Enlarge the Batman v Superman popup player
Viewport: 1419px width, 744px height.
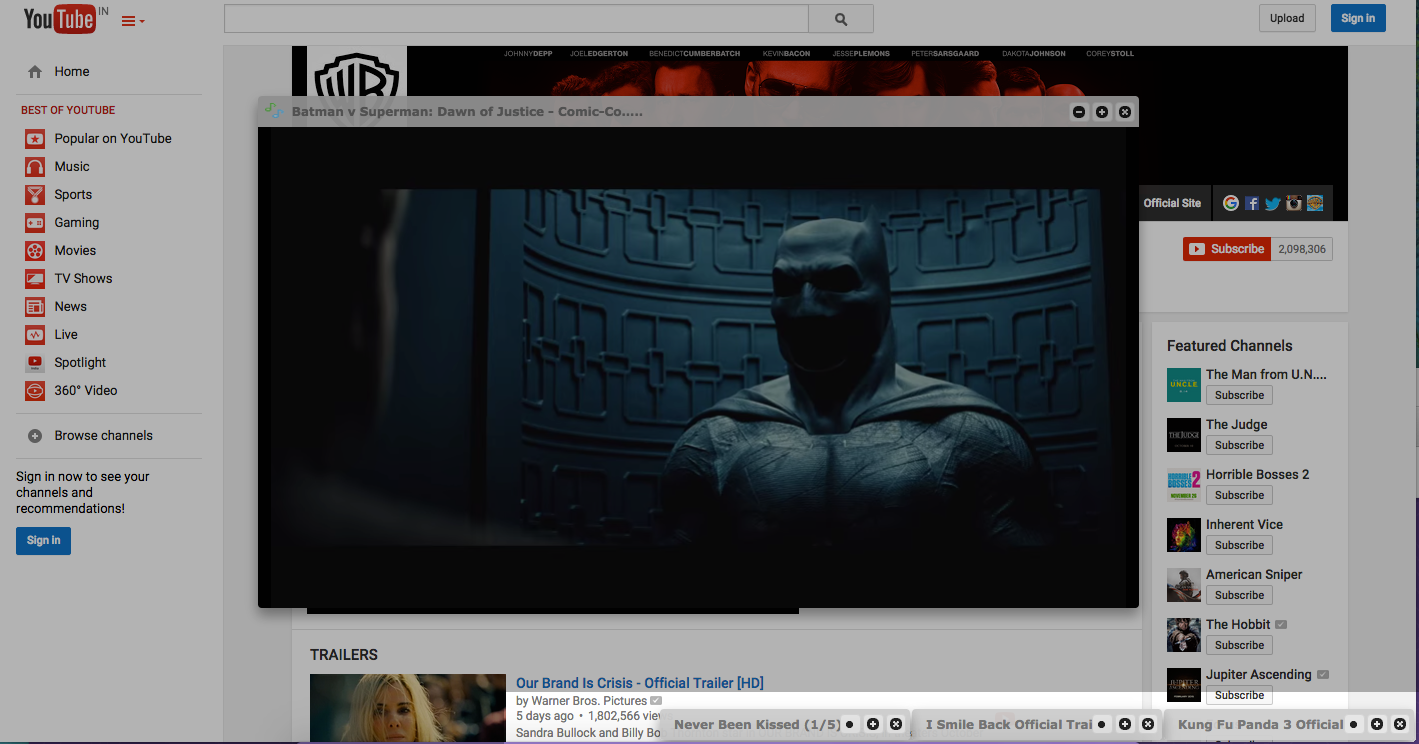(x=1102, y=112)
